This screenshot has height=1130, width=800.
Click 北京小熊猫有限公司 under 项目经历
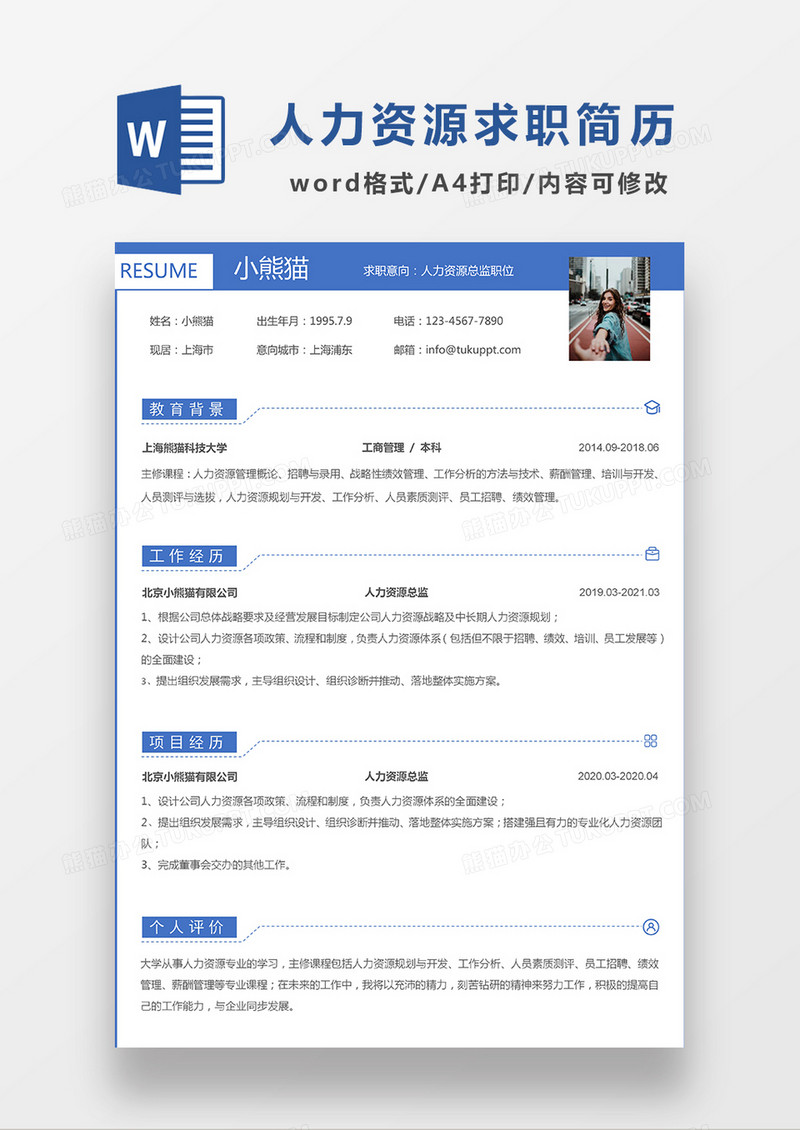tap(190, 777)
